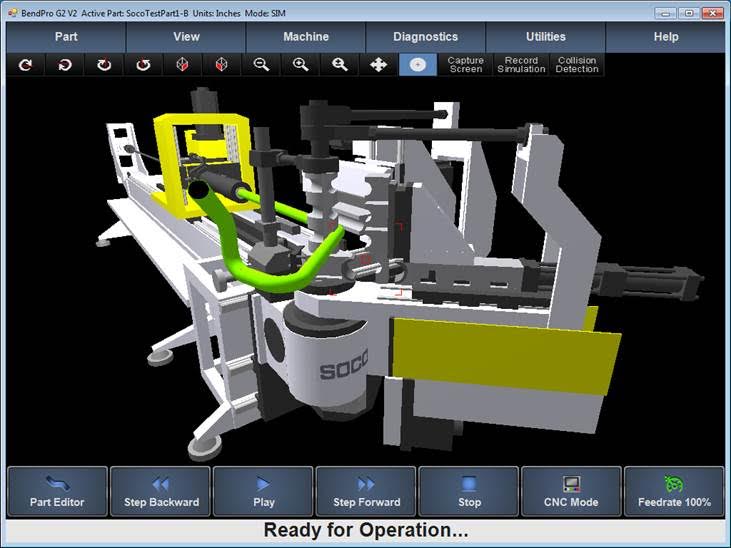Click the Capture Screen button
731x548 pixels.
click(465, 64)
